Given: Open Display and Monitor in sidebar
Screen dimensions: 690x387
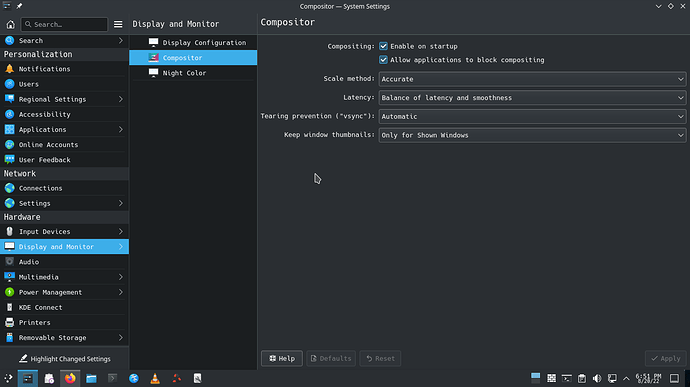Looking at the screenshot, I should click(x=64, y=247).
